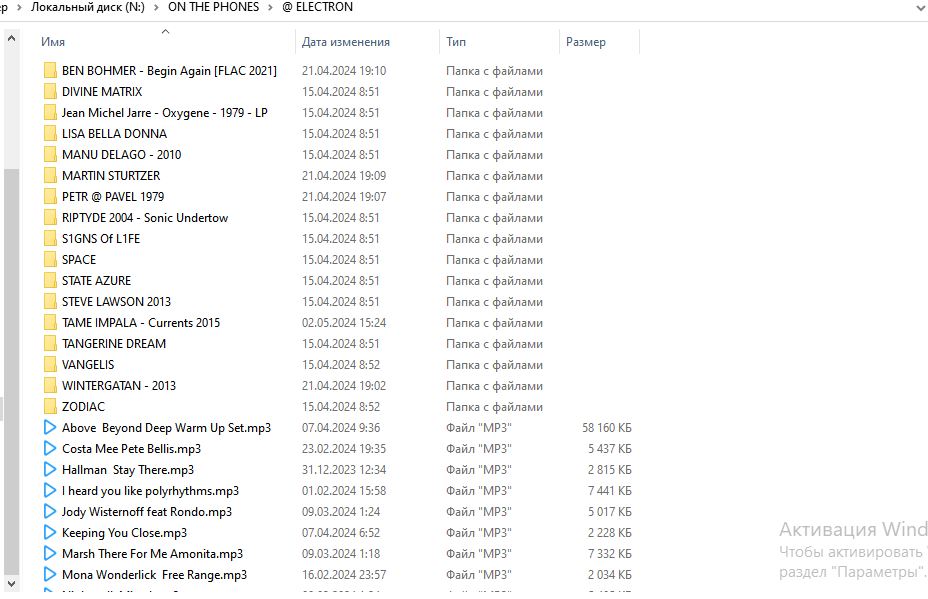Select the ZODIAC folder icon
The image size is (928, 599).
click(50, 407)
